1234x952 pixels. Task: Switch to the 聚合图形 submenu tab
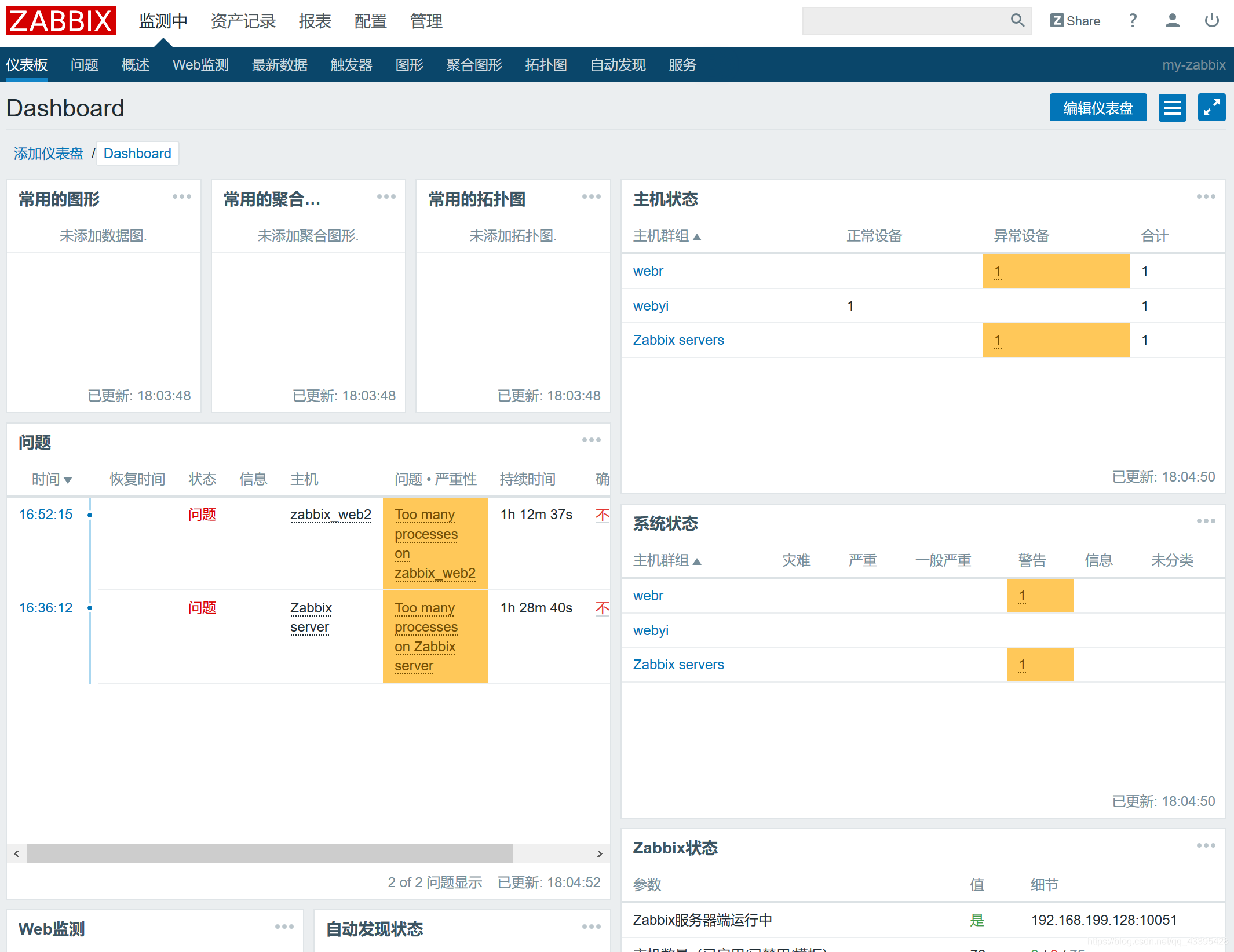pos(474,65)
